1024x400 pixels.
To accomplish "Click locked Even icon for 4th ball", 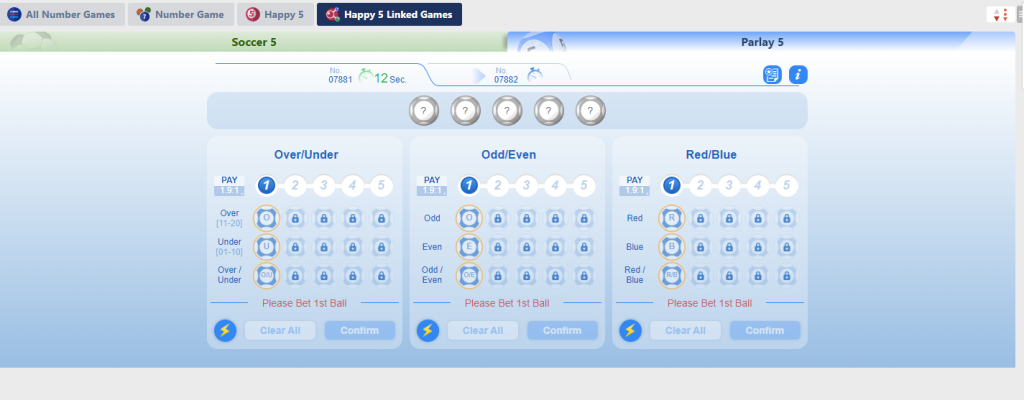I will pos(555,246).
